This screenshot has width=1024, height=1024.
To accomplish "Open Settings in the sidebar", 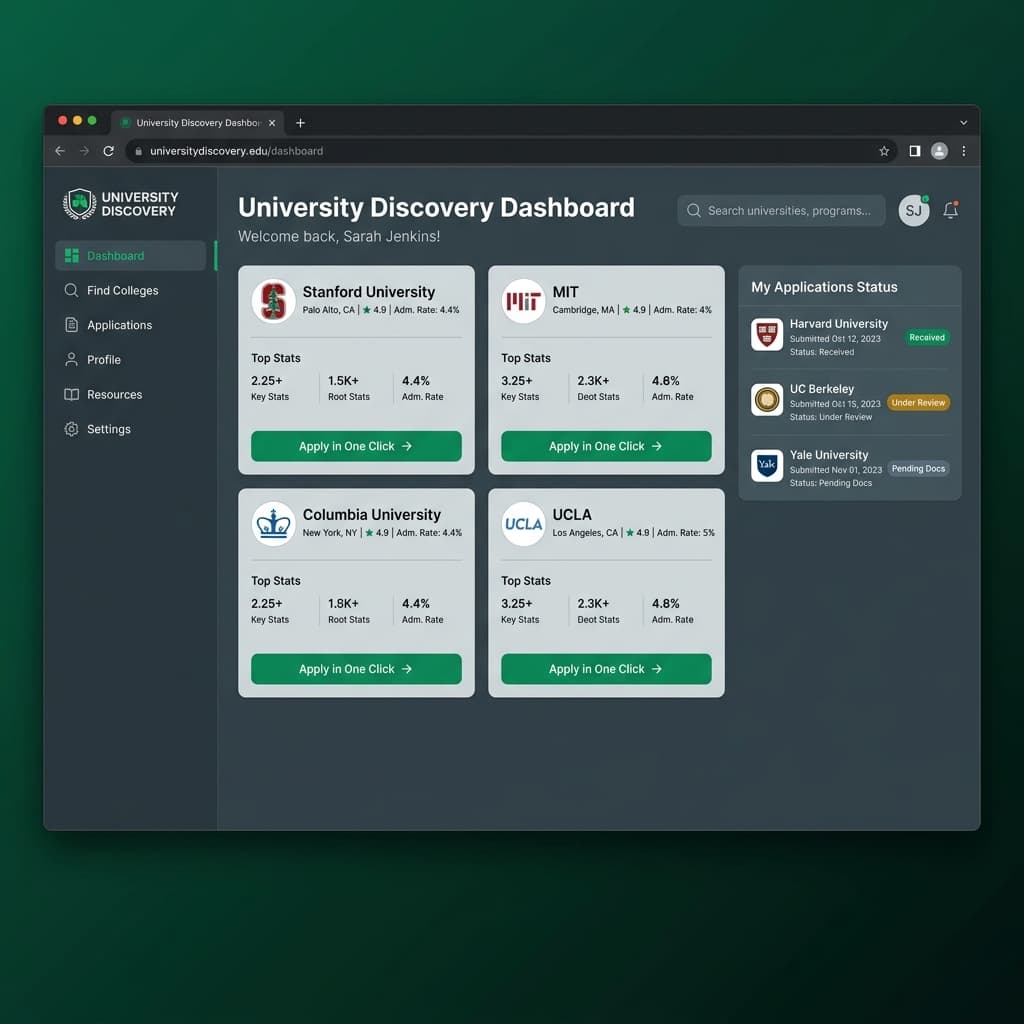I will [131, 428].
